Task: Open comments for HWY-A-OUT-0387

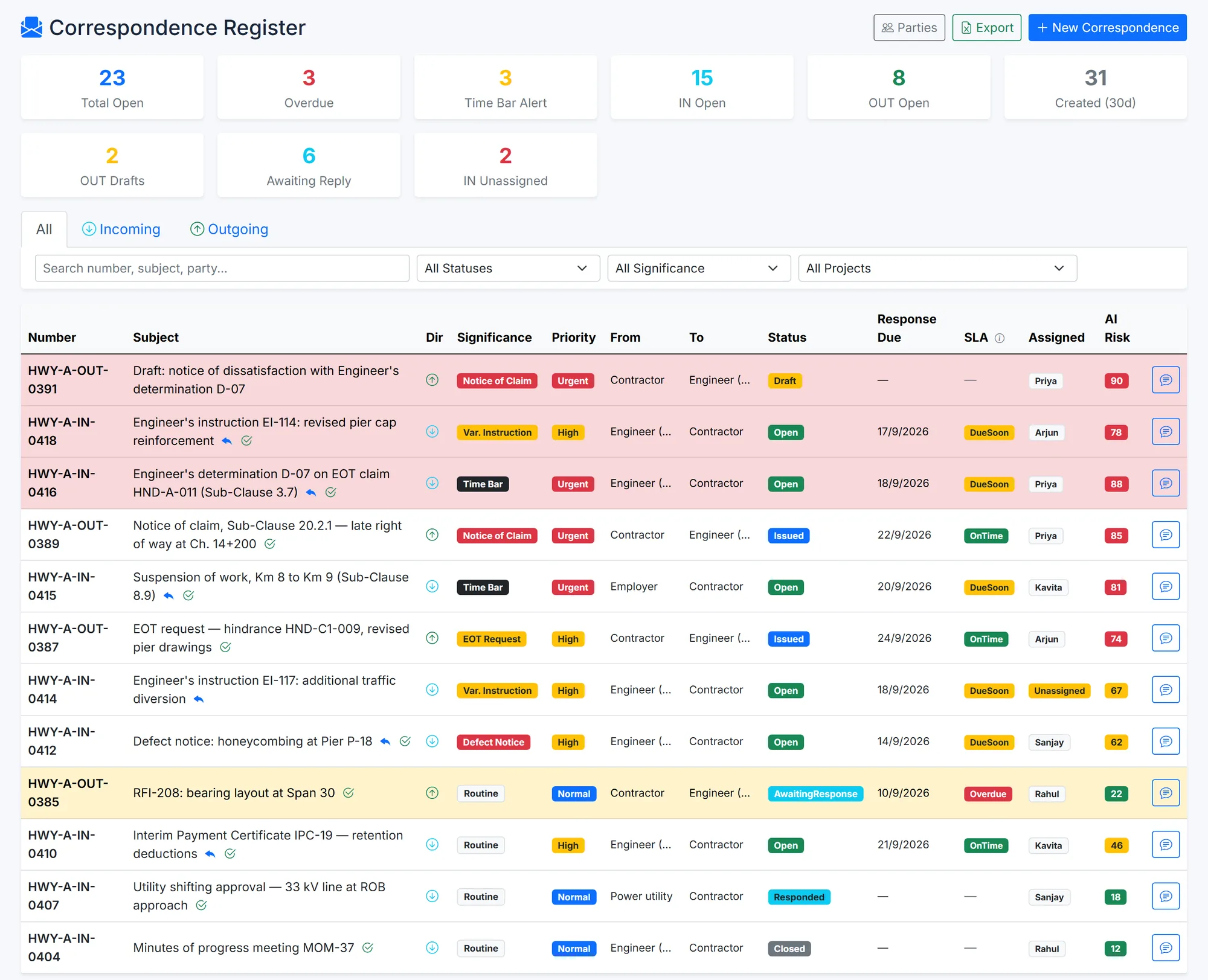Action: coord(1165,638)
